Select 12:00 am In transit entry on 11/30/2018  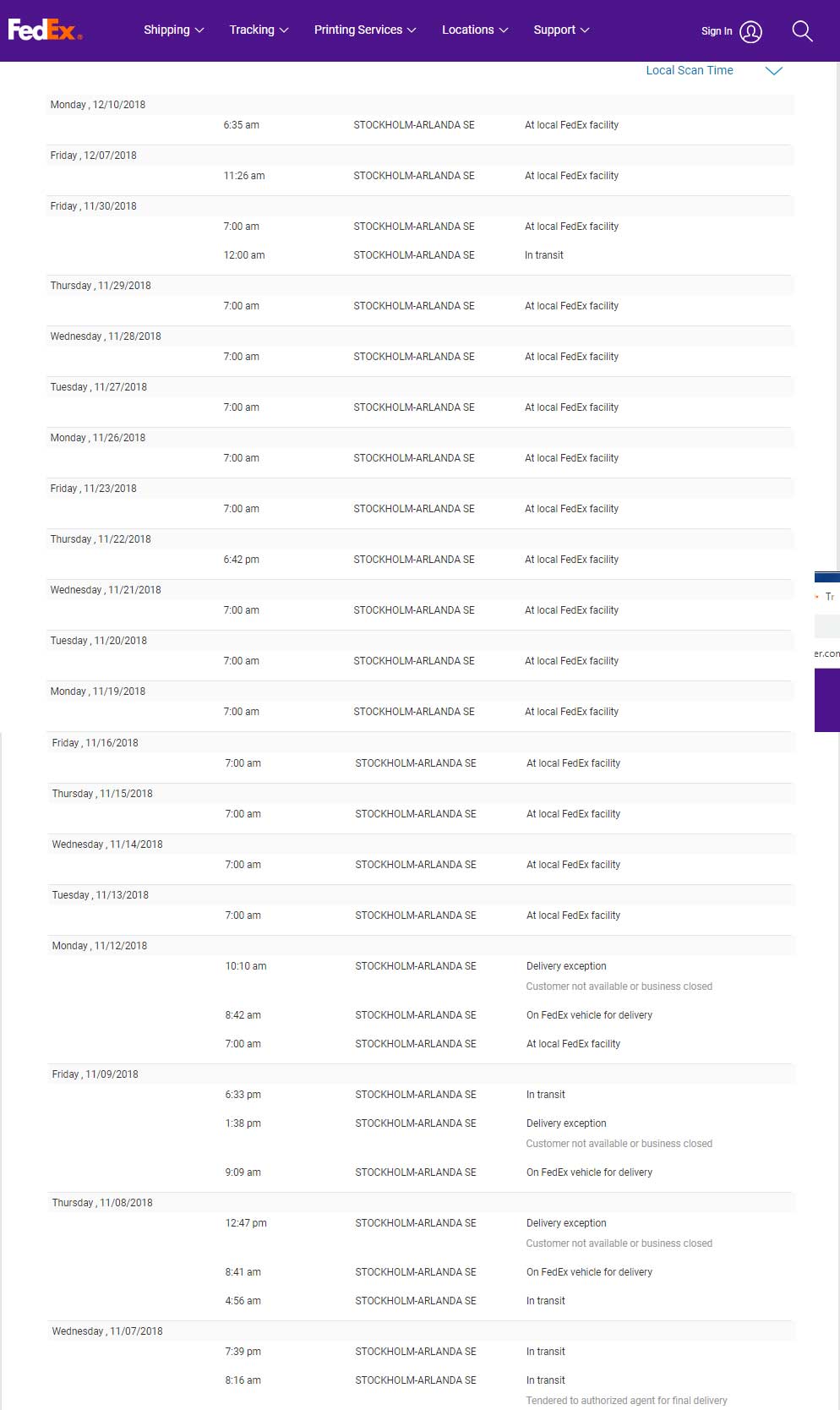[x=420, y=255]
